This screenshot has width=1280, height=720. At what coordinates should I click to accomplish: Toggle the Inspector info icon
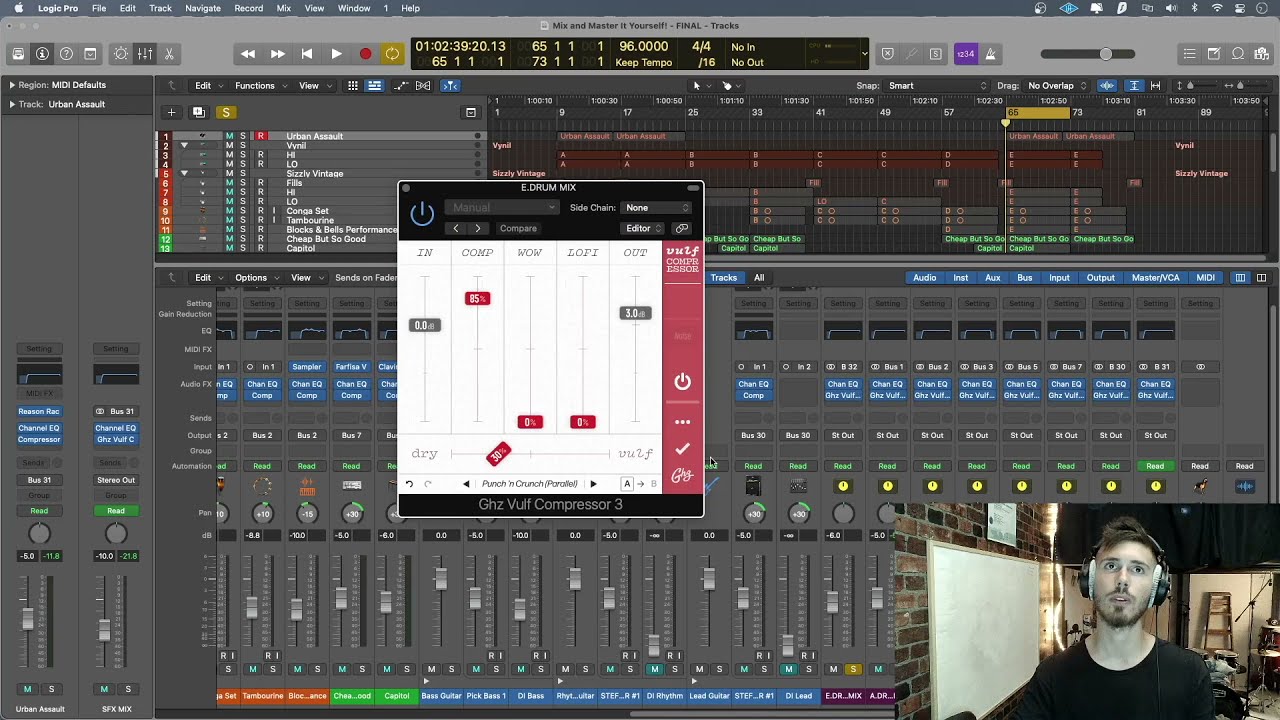[x=42, y=54]
